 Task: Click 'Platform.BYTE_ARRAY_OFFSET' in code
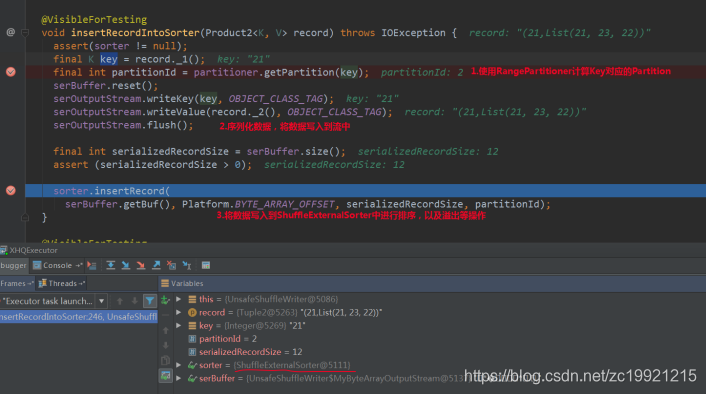(258, 204)
